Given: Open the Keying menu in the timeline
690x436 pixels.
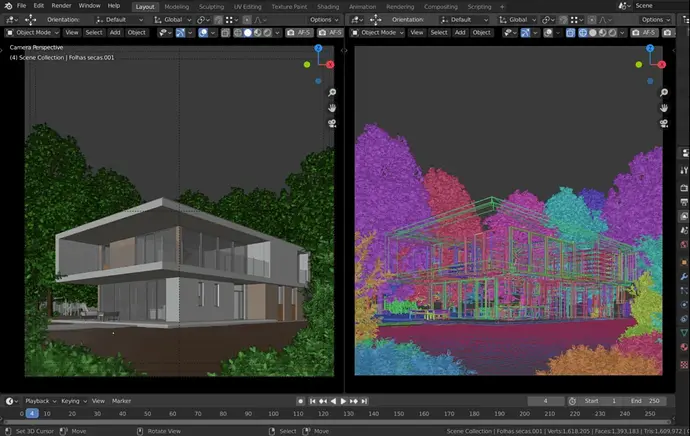Looking at the screenshot, I should 73,401.
